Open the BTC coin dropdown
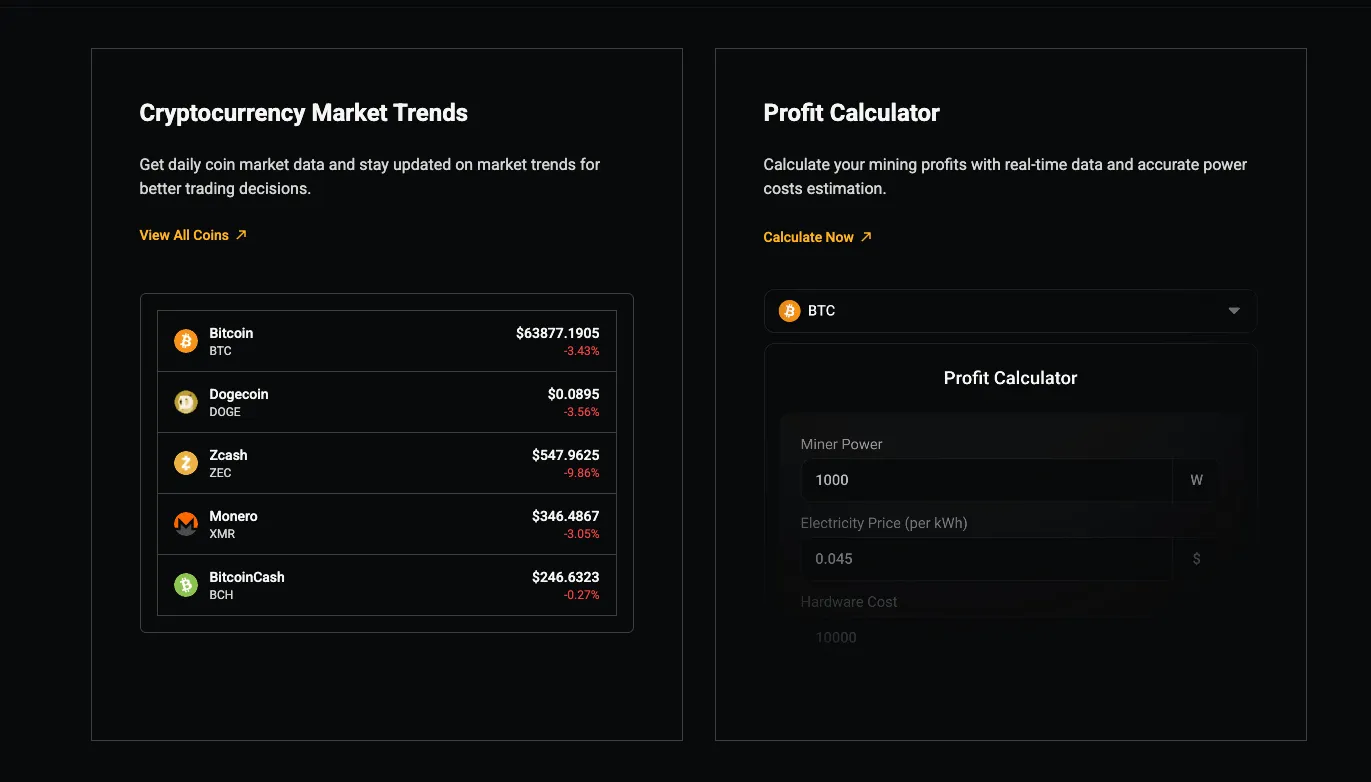Viewport: 1371px width, 782px height. click(1010, 311)
